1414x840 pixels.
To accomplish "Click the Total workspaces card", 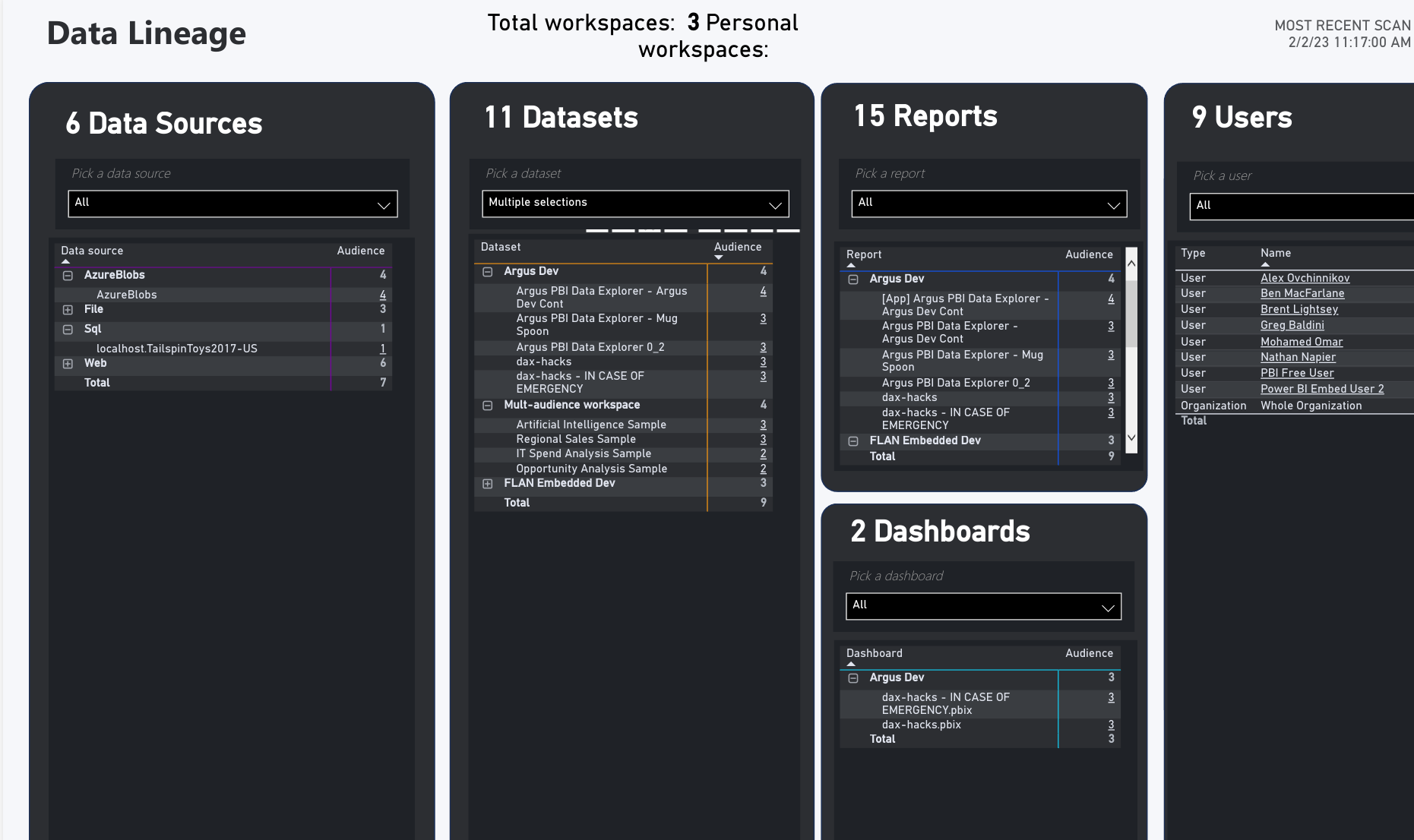I will [x=643, y=36].
